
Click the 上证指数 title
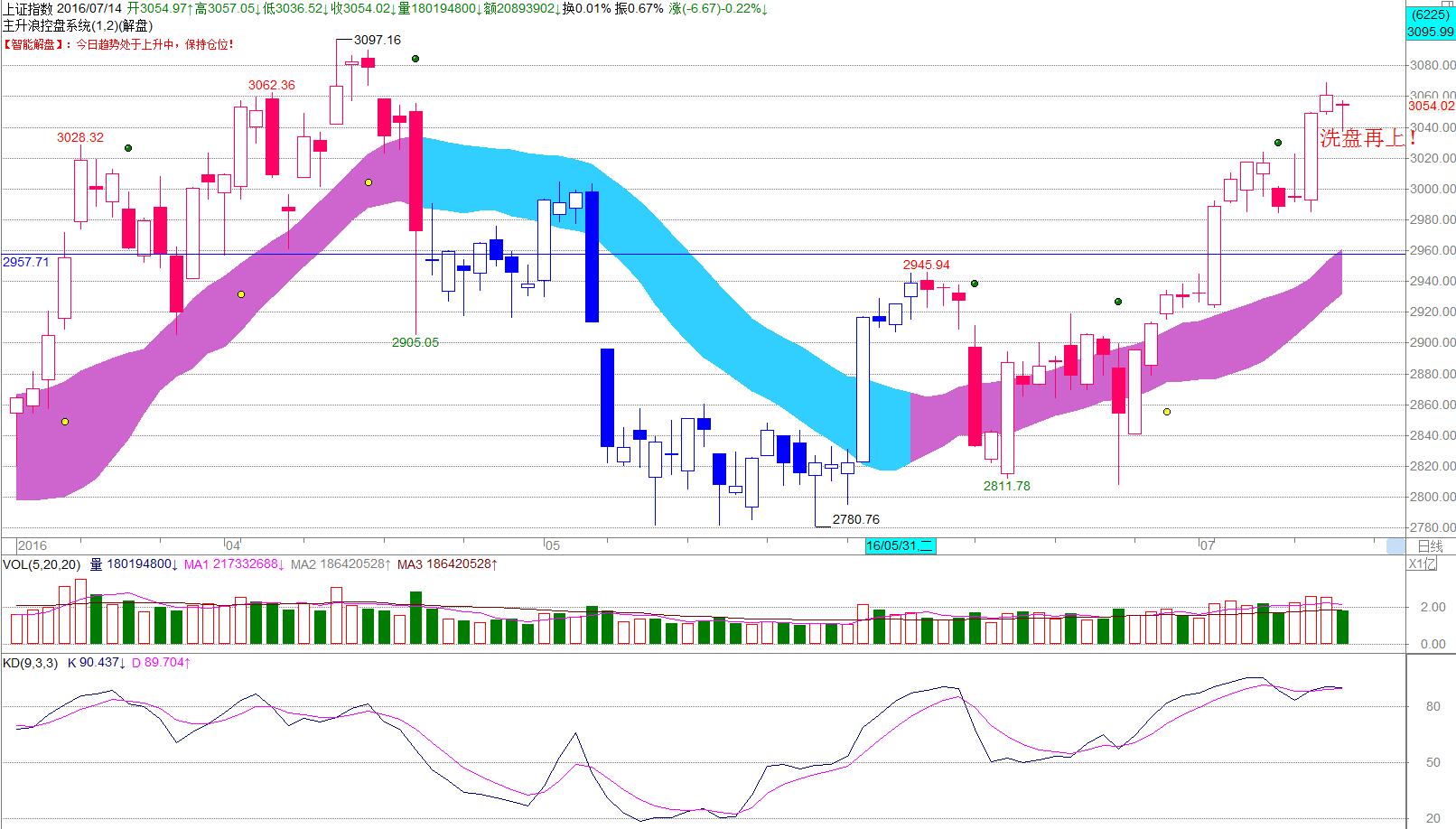click(28, 9)
